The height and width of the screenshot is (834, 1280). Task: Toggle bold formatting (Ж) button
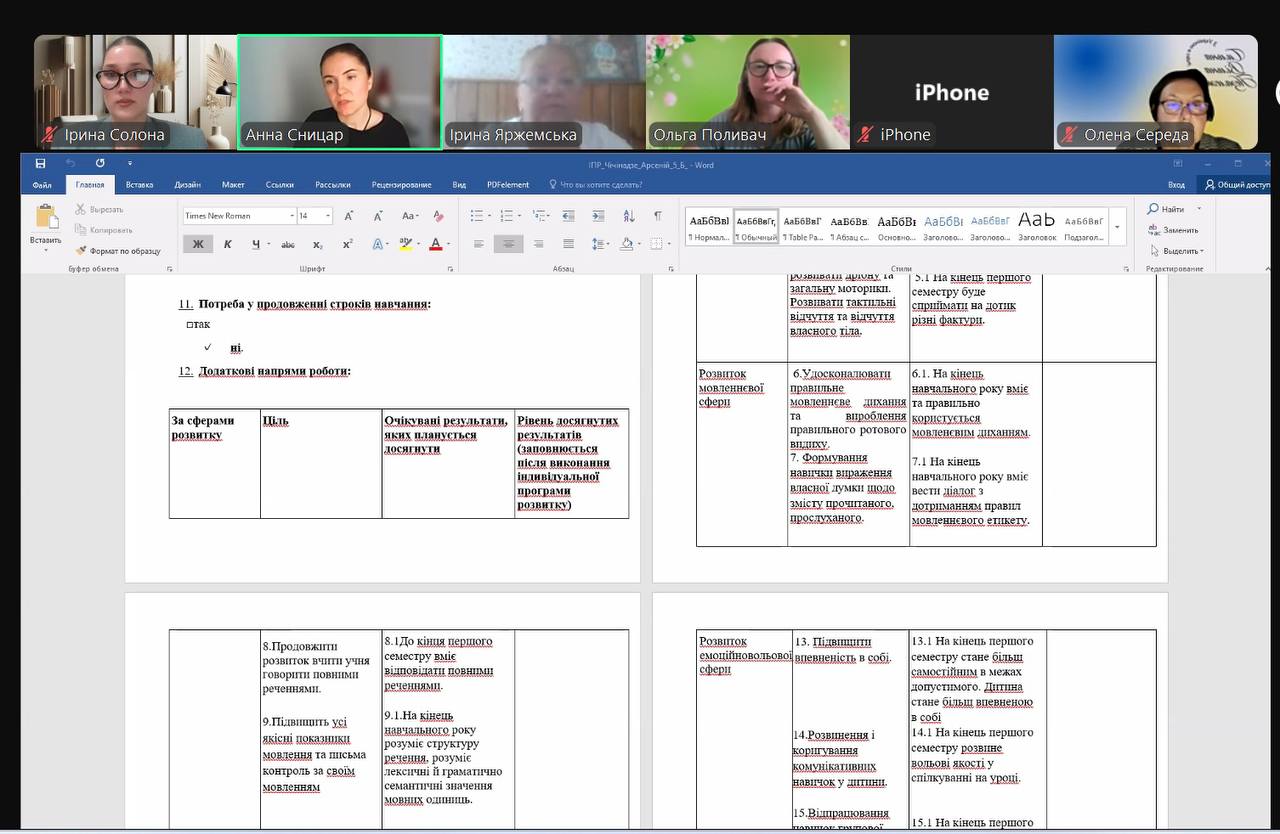point(198,244)
